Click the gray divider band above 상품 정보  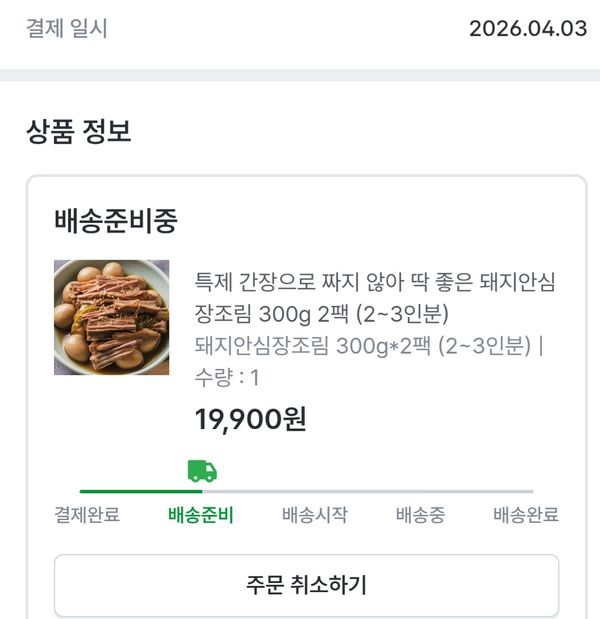pyautogui.click(x=300, y=76)
